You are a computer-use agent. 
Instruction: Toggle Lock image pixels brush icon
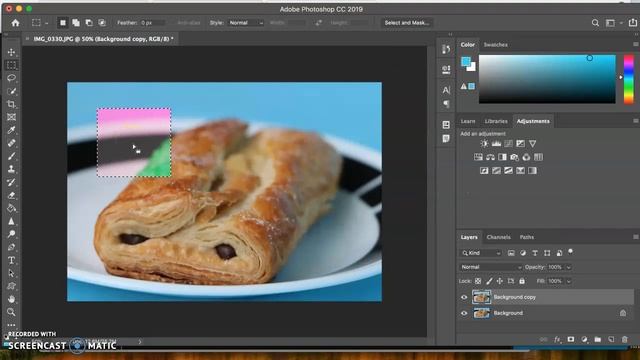coord(489,281)
